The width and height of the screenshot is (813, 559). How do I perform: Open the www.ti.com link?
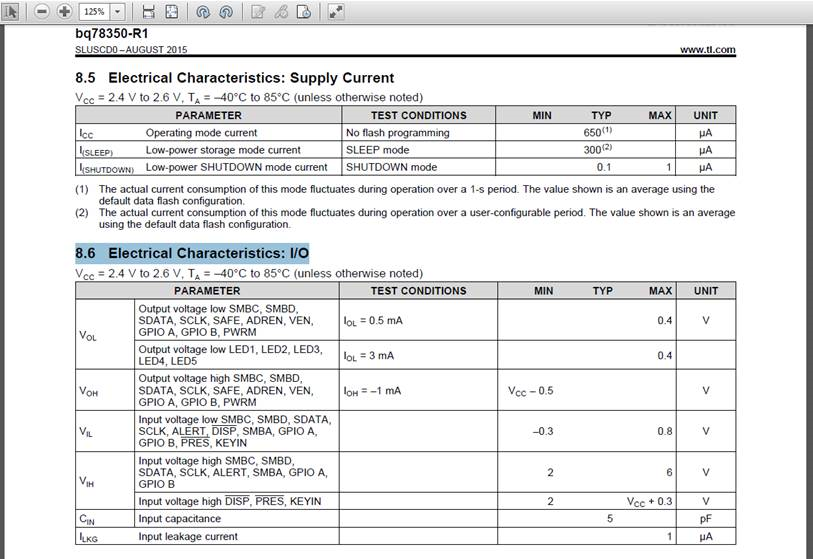tap(707, 49)
